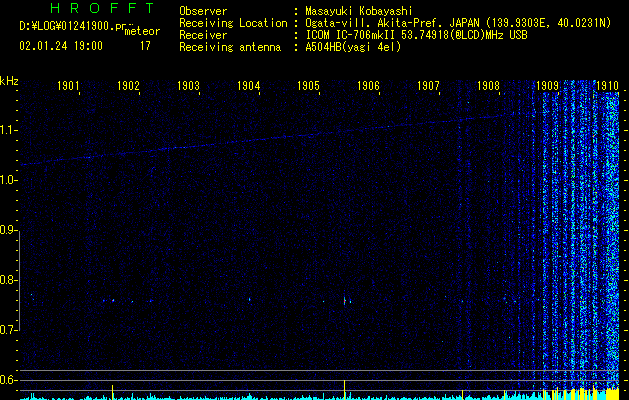Screen dimensions: 629x400
Task: Click the 1.1 frequency axis label
Action: click(8, 130)
